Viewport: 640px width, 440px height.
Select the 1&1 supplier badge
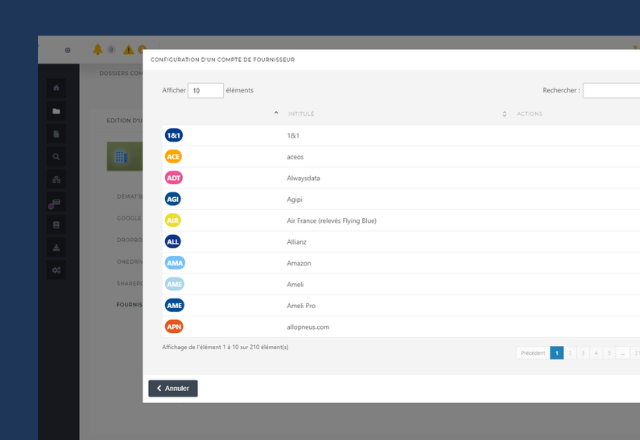pyautogui.click(x=173, y=136)
